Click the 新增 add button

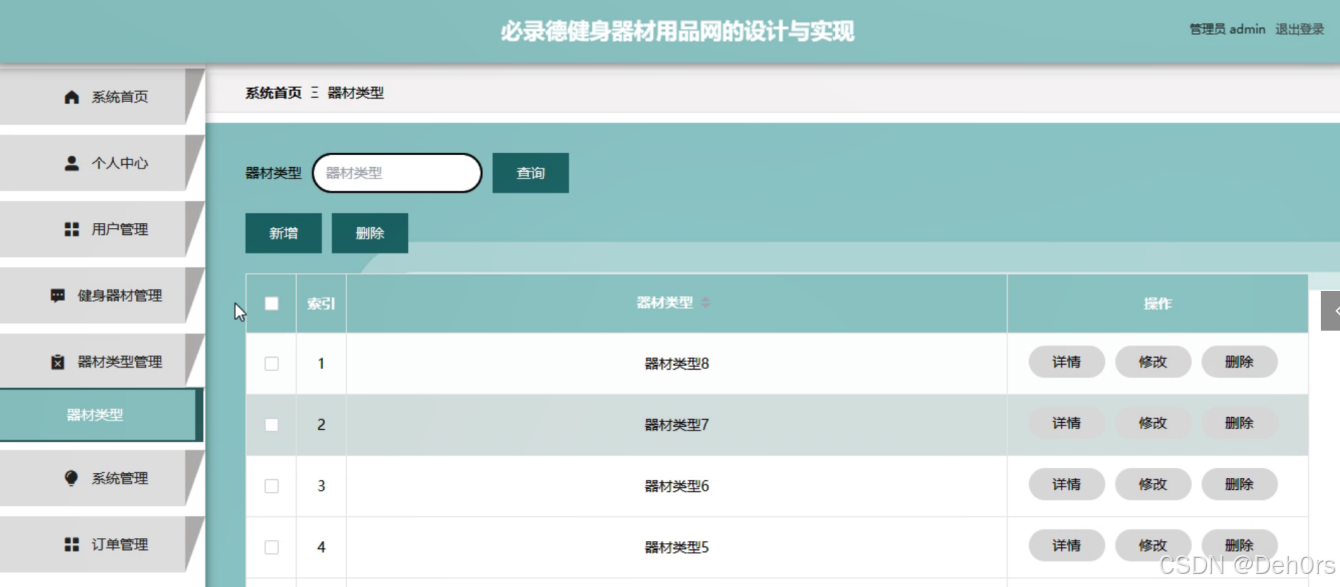pos(283,233)
